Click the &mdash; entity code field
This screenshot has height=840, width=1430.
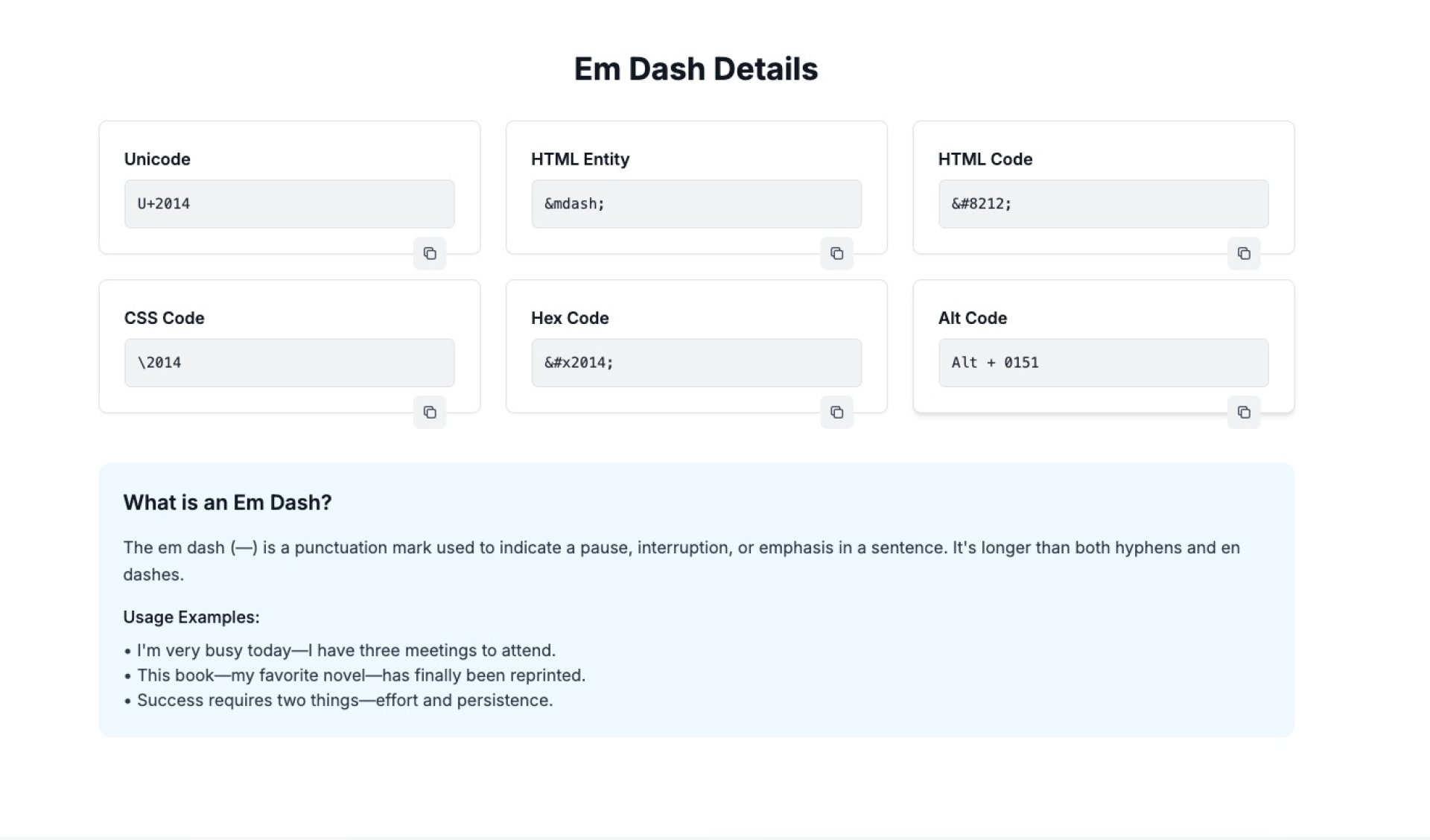[x=696, y=203]
